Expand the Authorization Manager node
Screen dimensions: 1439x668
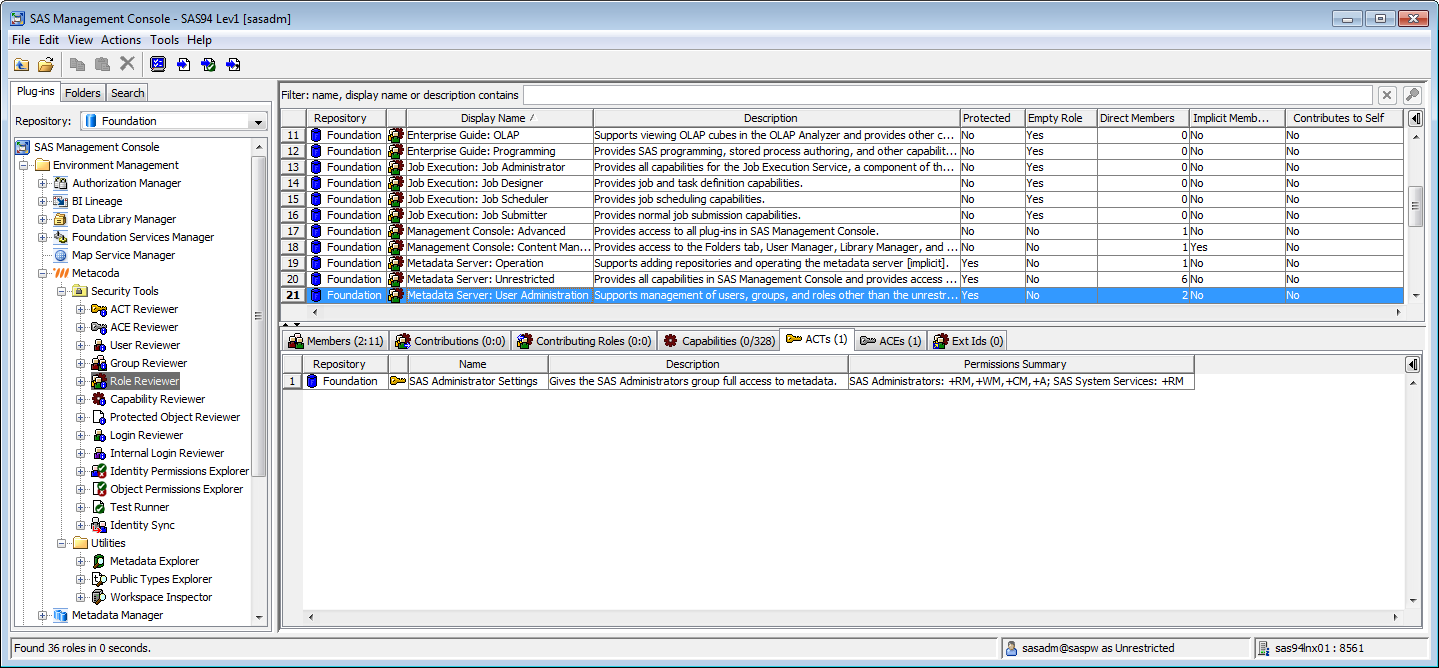tap(42, 183)
